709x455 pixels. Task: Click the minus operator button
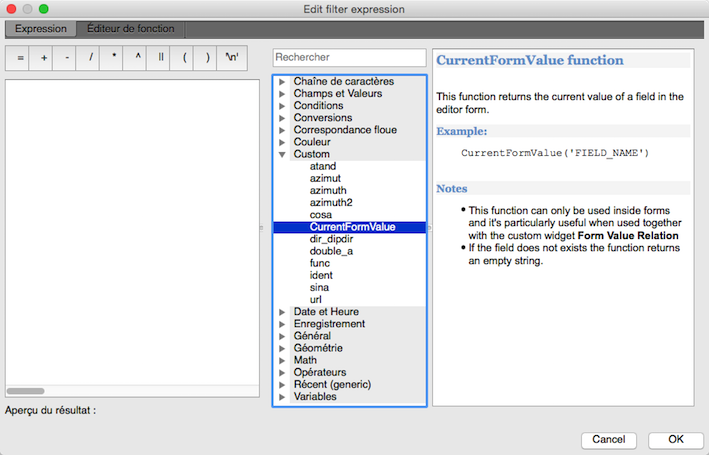pos(67,58)
